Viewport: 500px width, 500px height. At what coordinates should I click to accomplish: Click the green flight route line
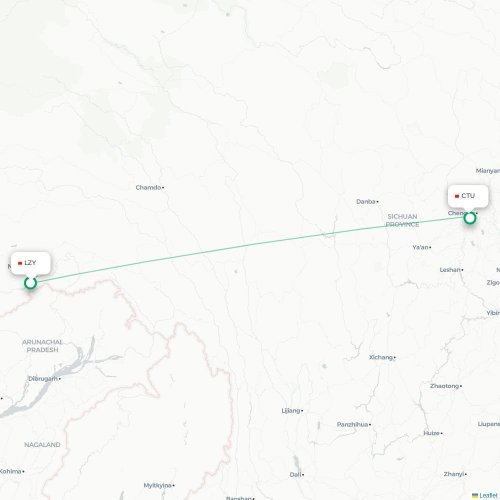coord(250,250)
